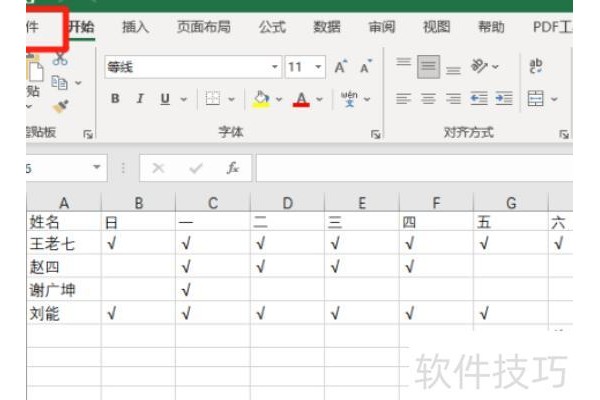Set middle vertical alignment

click(428, 67)
